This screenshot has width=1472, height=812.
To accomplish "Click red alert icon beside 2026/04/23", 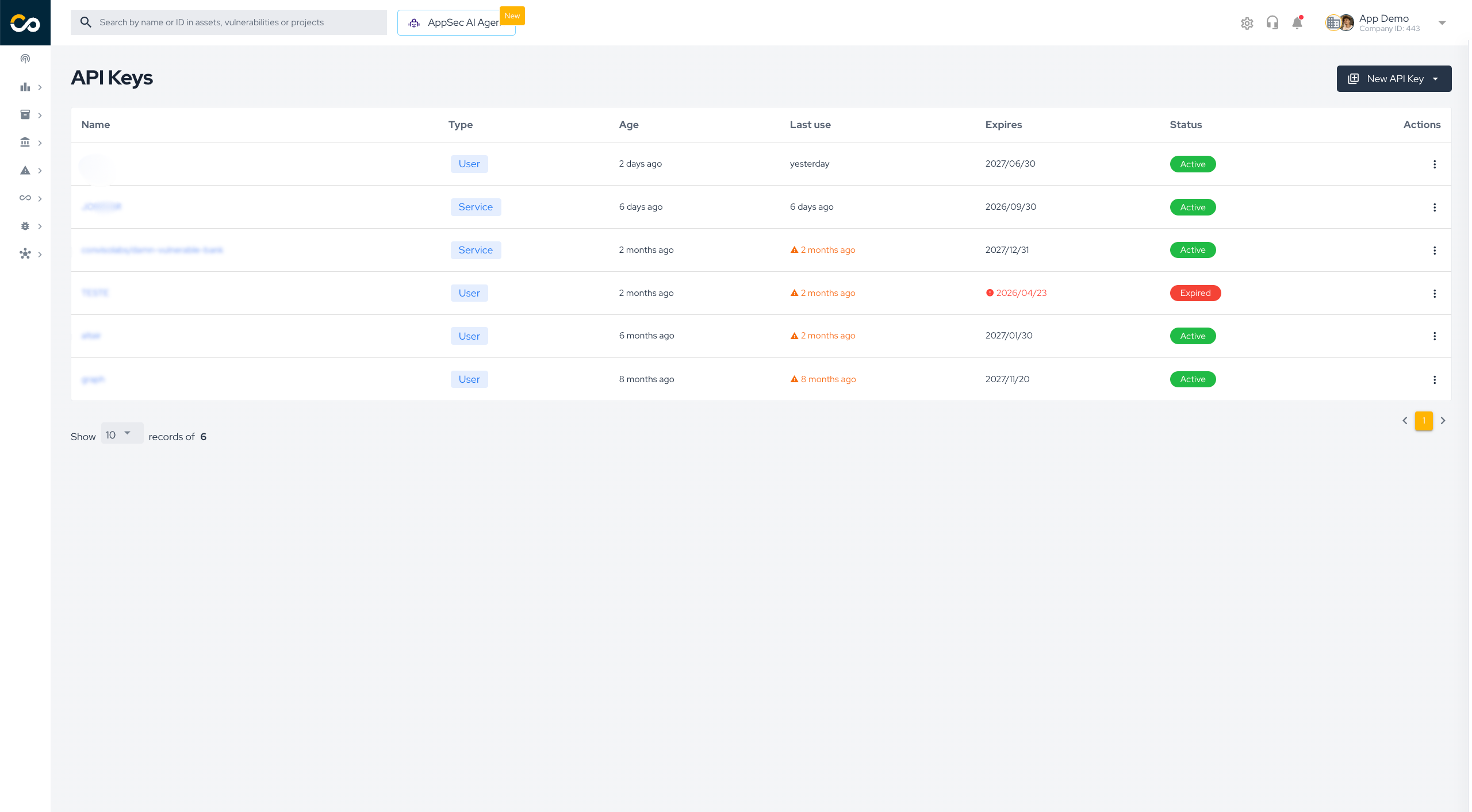I will 990,293.
